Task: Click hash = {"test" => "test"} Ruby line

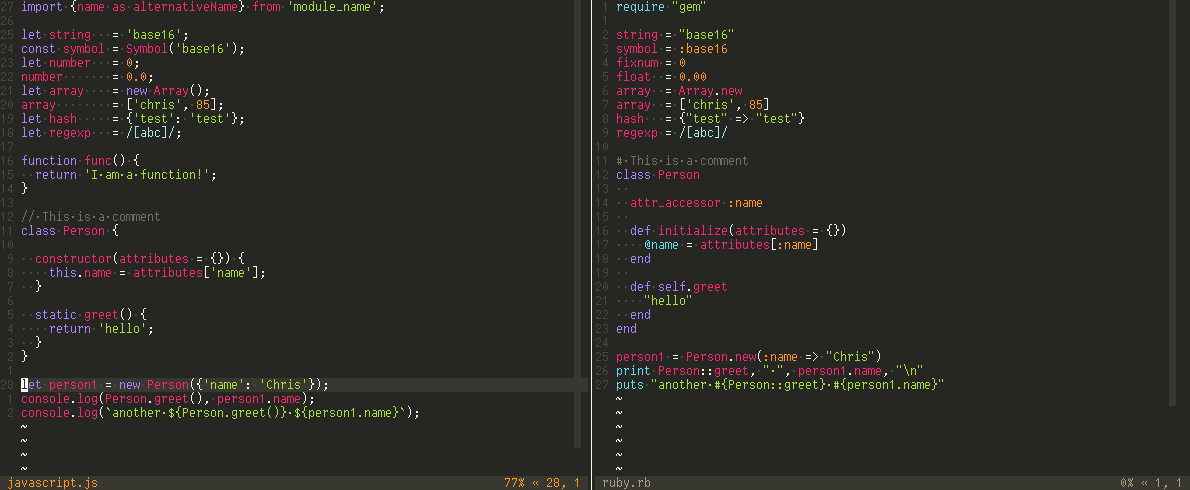Action: click(x=710, y=119)
